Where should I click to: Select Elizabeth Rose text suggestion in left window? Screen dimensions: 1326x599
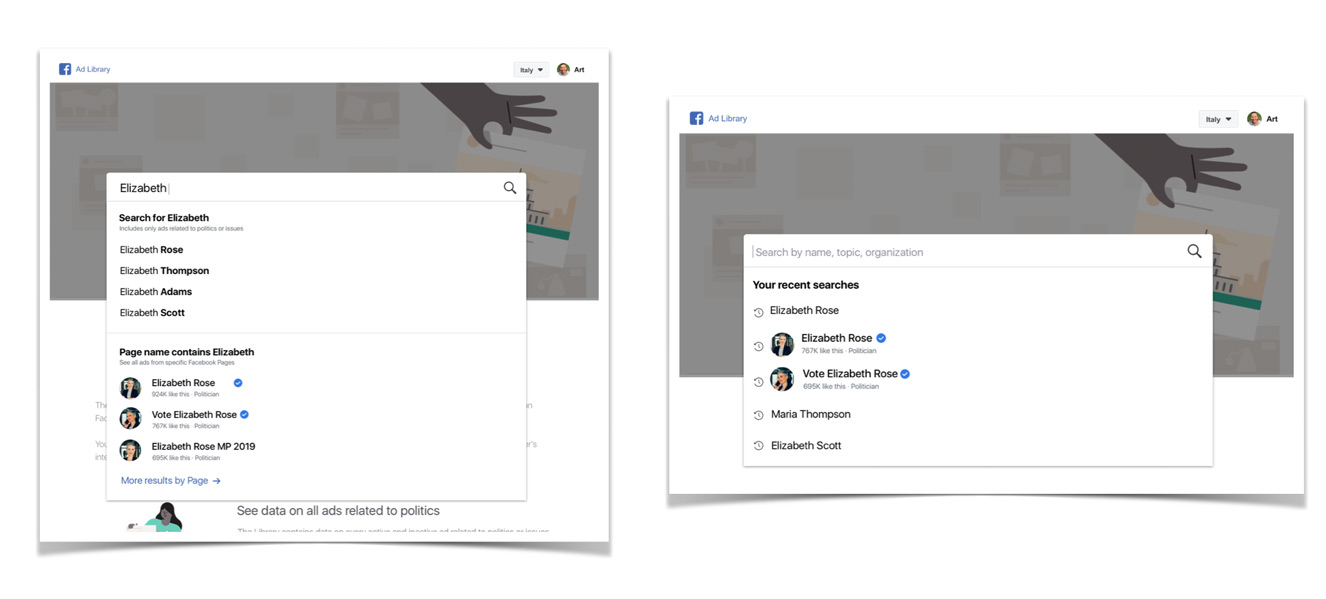tap(151, 250)
